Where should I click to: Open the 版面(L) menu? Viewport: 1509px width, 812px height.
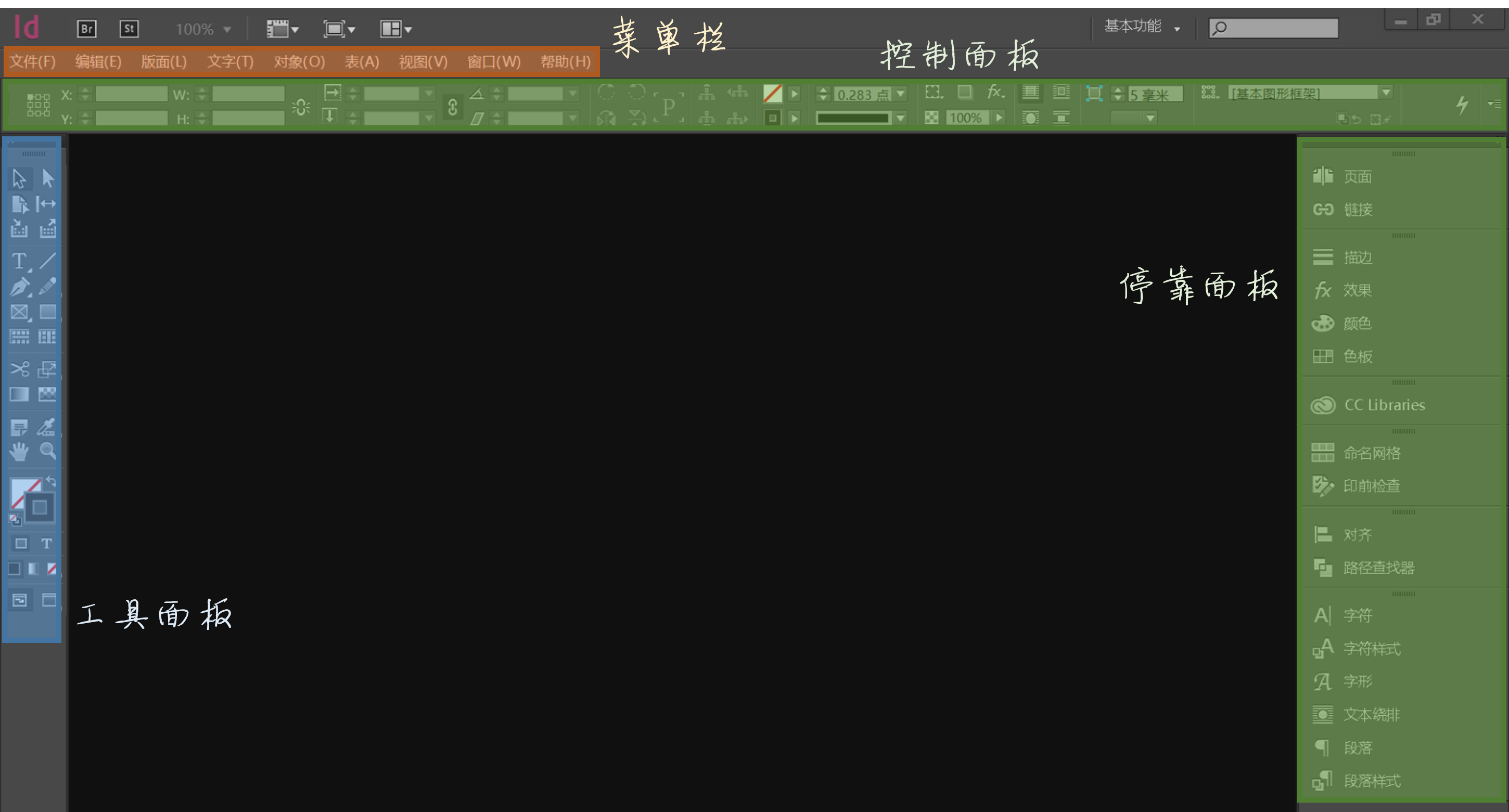pos(164,61)
